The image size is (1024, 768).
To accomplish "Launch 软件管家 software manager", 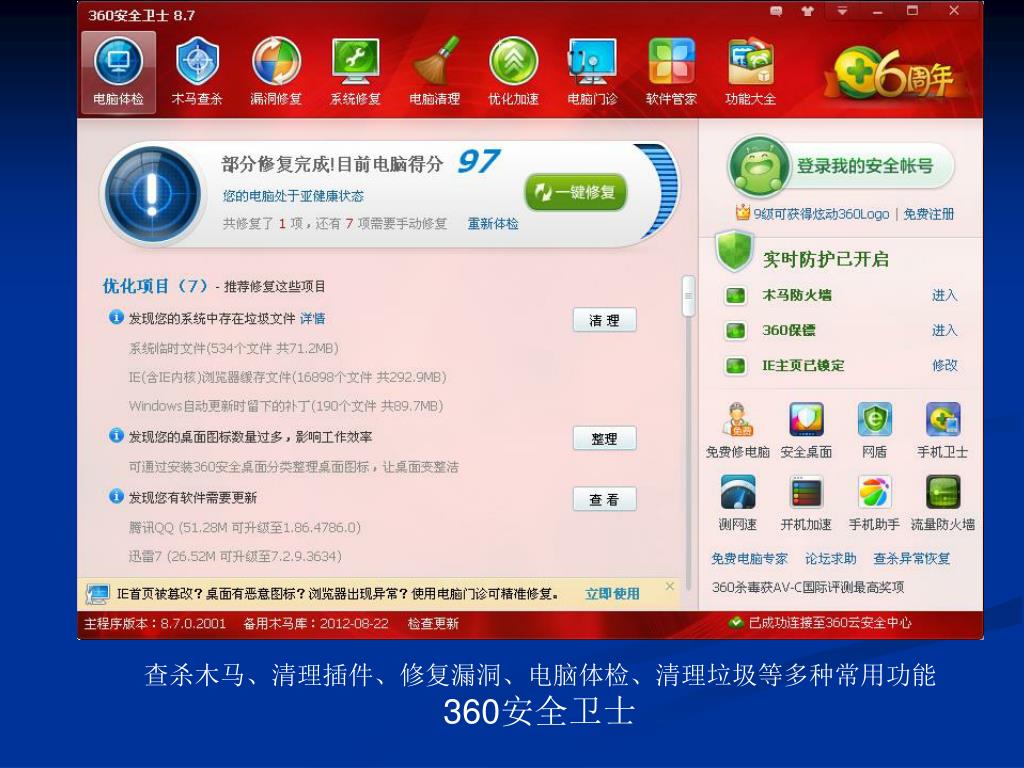I will [x=671, y=72].
